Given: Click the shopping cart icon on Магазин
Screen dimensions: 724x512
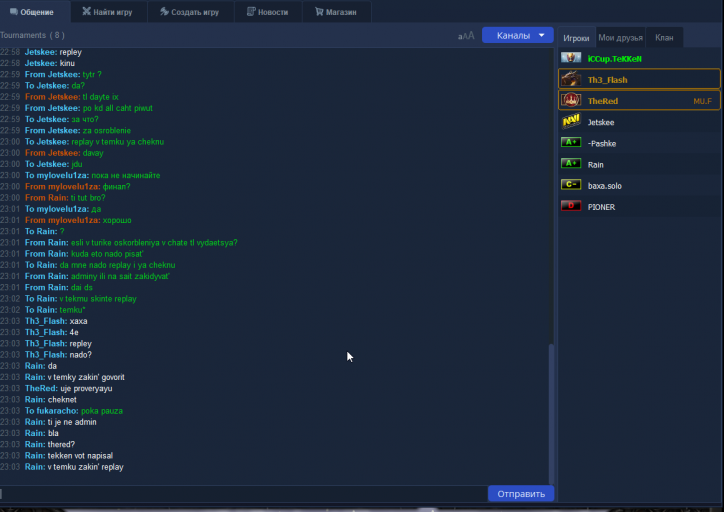Looking at the screenshot, I should point(319,12).
